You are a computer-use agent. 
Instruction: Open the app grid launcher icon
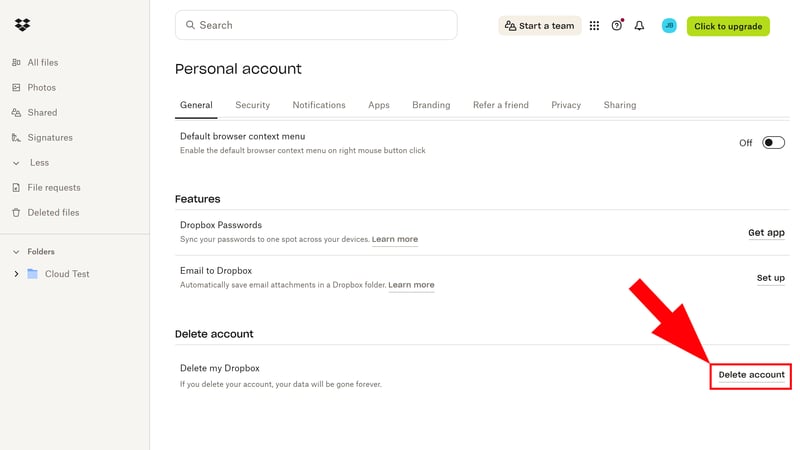[x=594, y=26]
